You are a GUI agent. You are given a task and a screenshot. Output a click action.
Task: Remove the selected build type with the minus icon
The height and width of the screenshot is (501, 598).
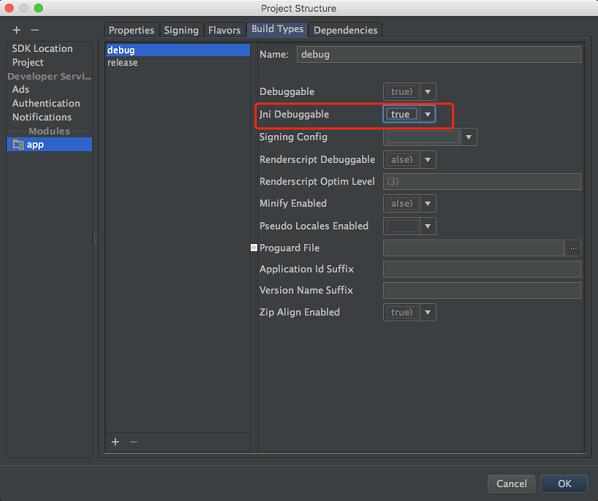(133, 442)
